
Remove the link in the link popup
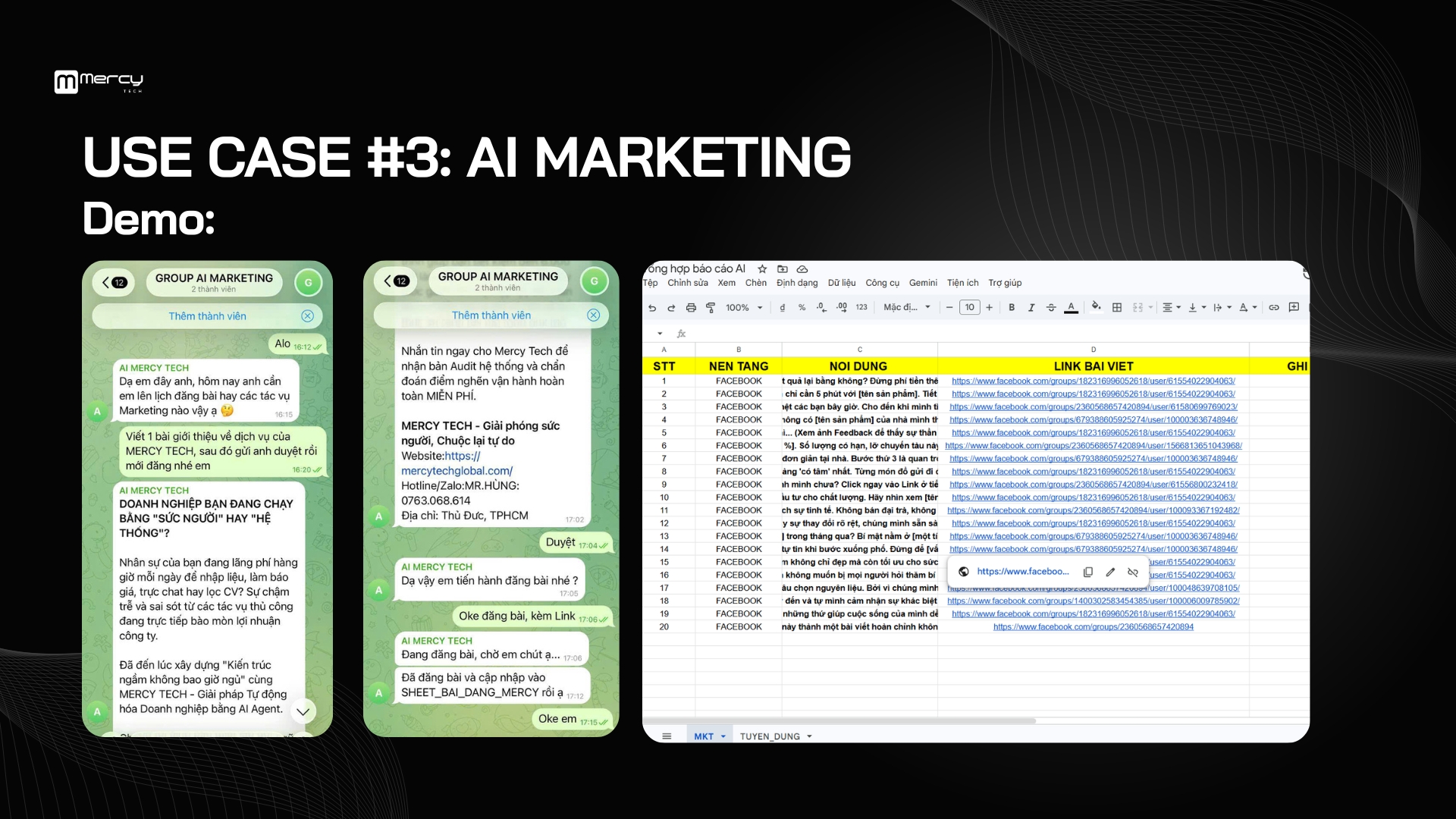click(x=1133, y=572)
